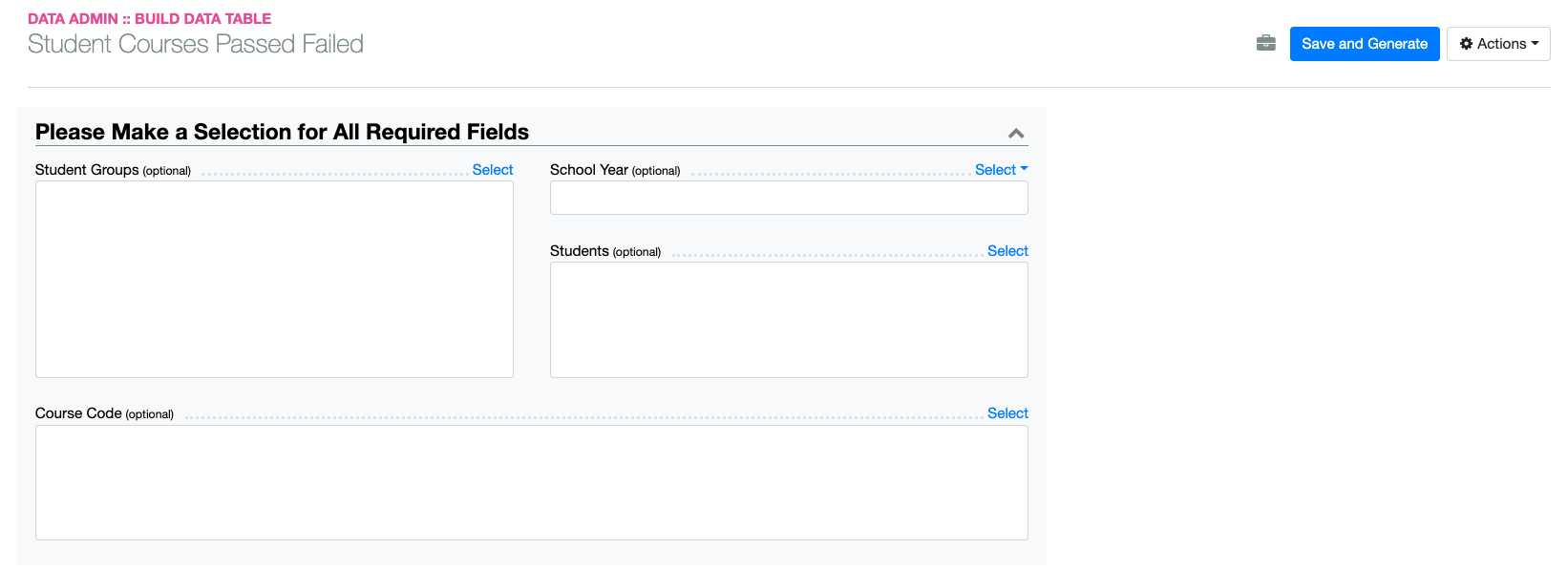Click Select link for Student Groups
Viewport: 1568px width, 570px height.
click(x=493, y=169)
